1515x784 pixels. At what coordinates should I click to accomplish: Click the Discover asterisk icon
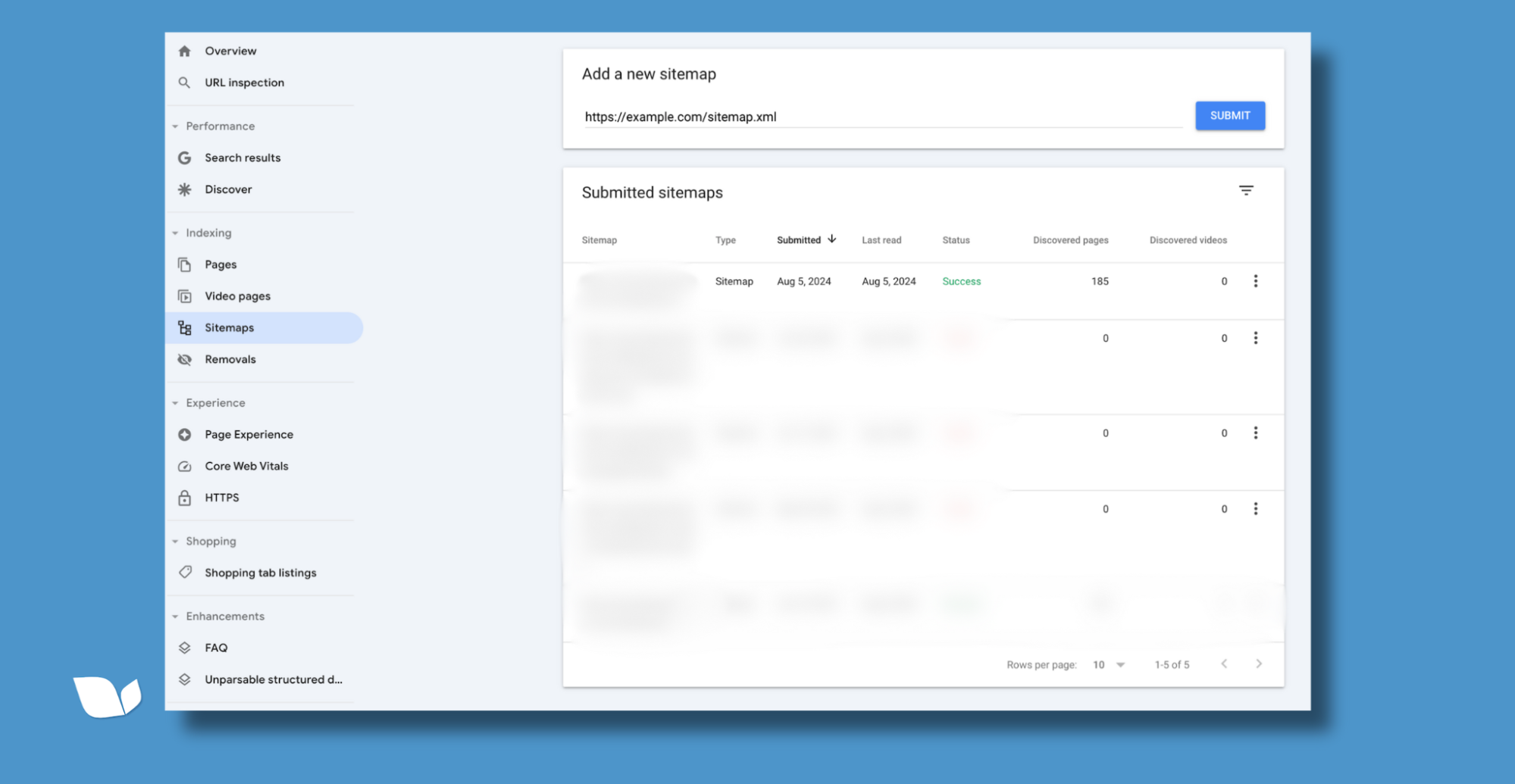(x=184, y=189)
